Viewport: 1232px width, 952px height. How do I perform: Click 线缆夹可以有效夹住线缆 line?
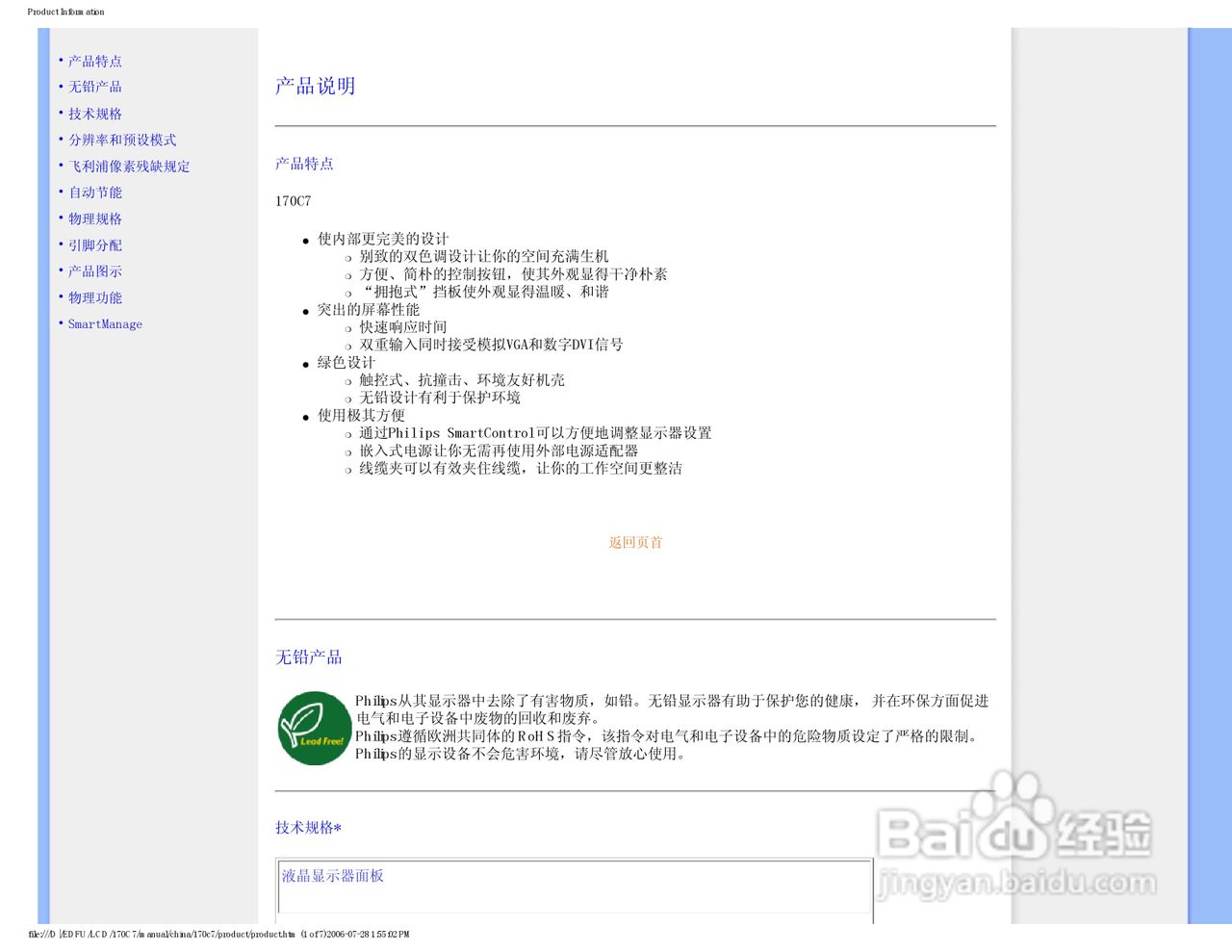pyautogui.click(x=521, y=469)
